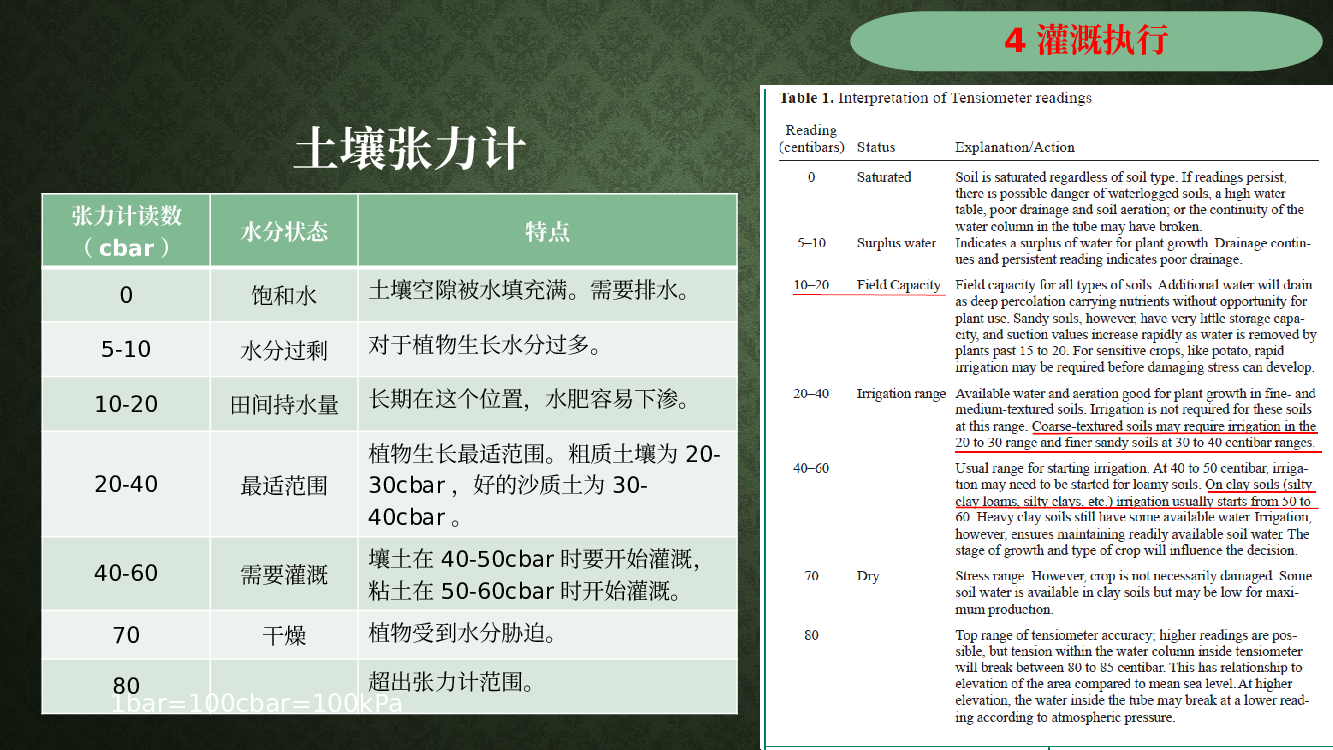Screen dimensions: 1333x750
Task: Select the "最适范围" status cell
Action: point(284,486)
